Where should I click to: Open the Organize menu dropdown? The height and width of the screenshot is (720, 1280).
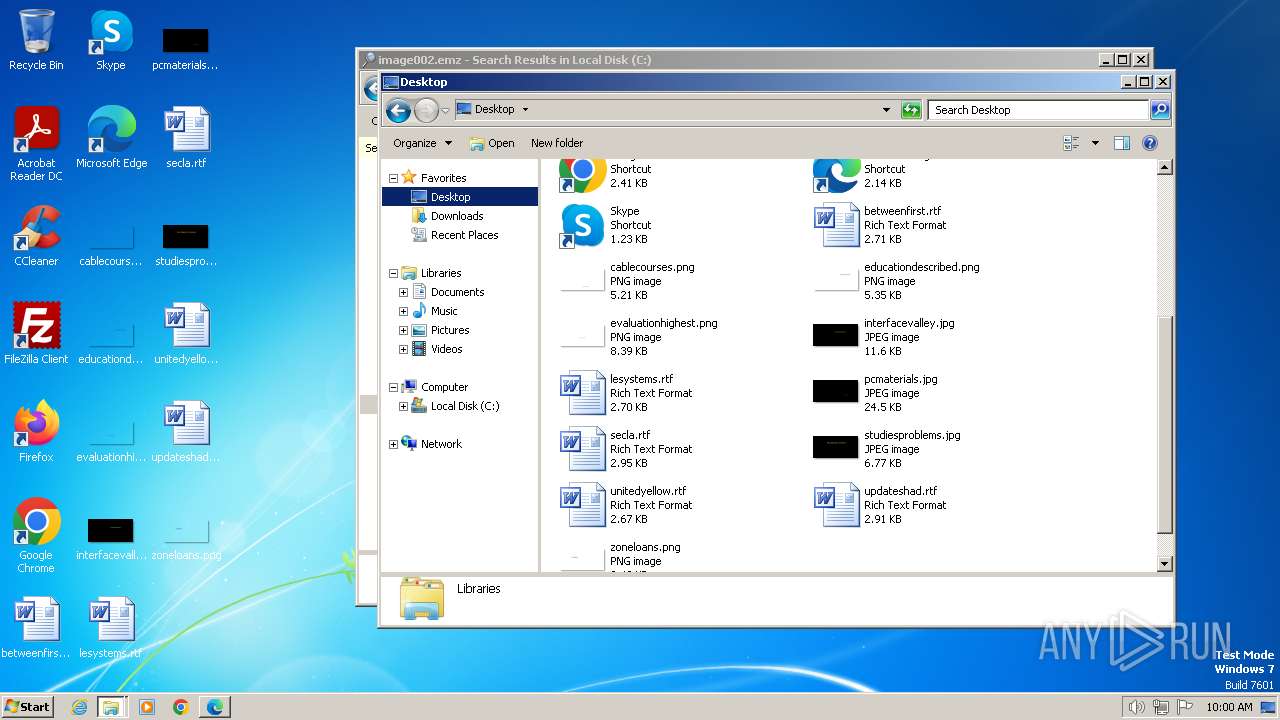pos(422,143)
